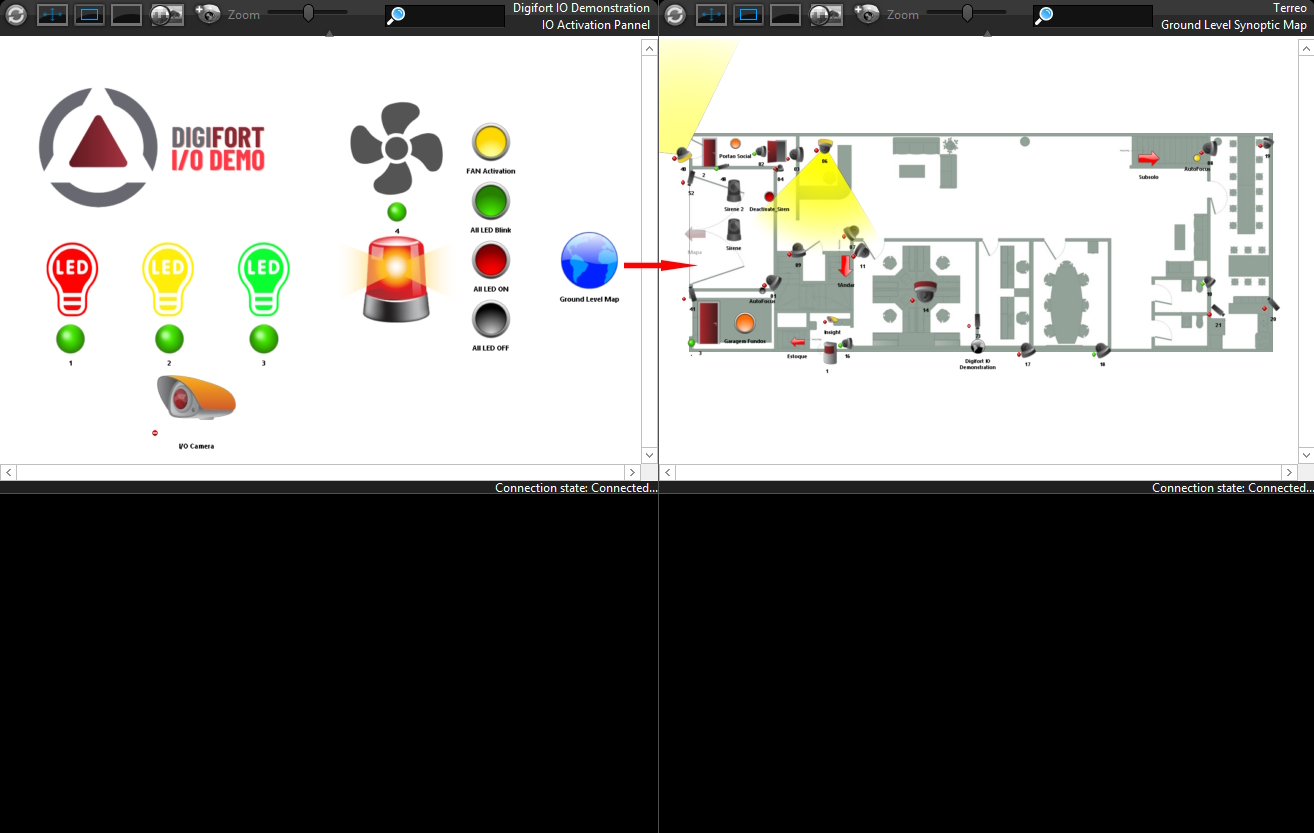Open dome camera 14 on the floor map

926,292
